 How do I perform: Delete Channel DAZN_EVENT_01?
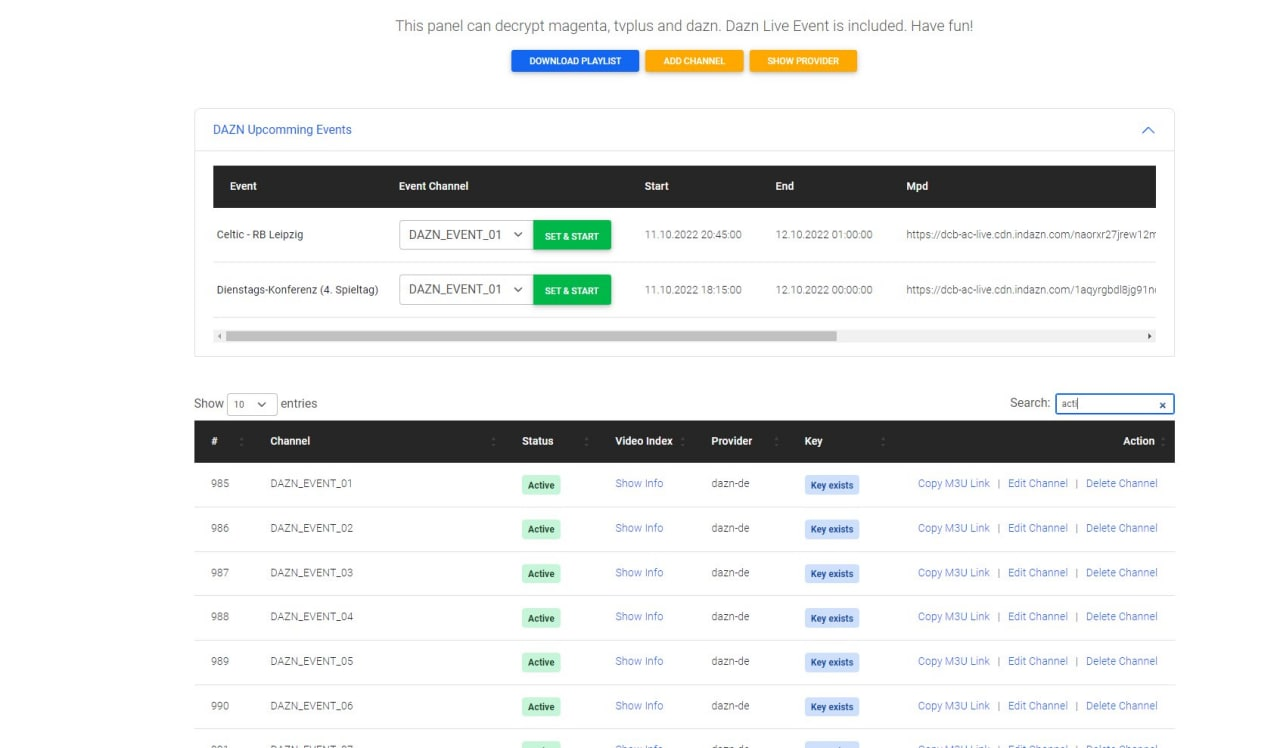(1122, 483)
